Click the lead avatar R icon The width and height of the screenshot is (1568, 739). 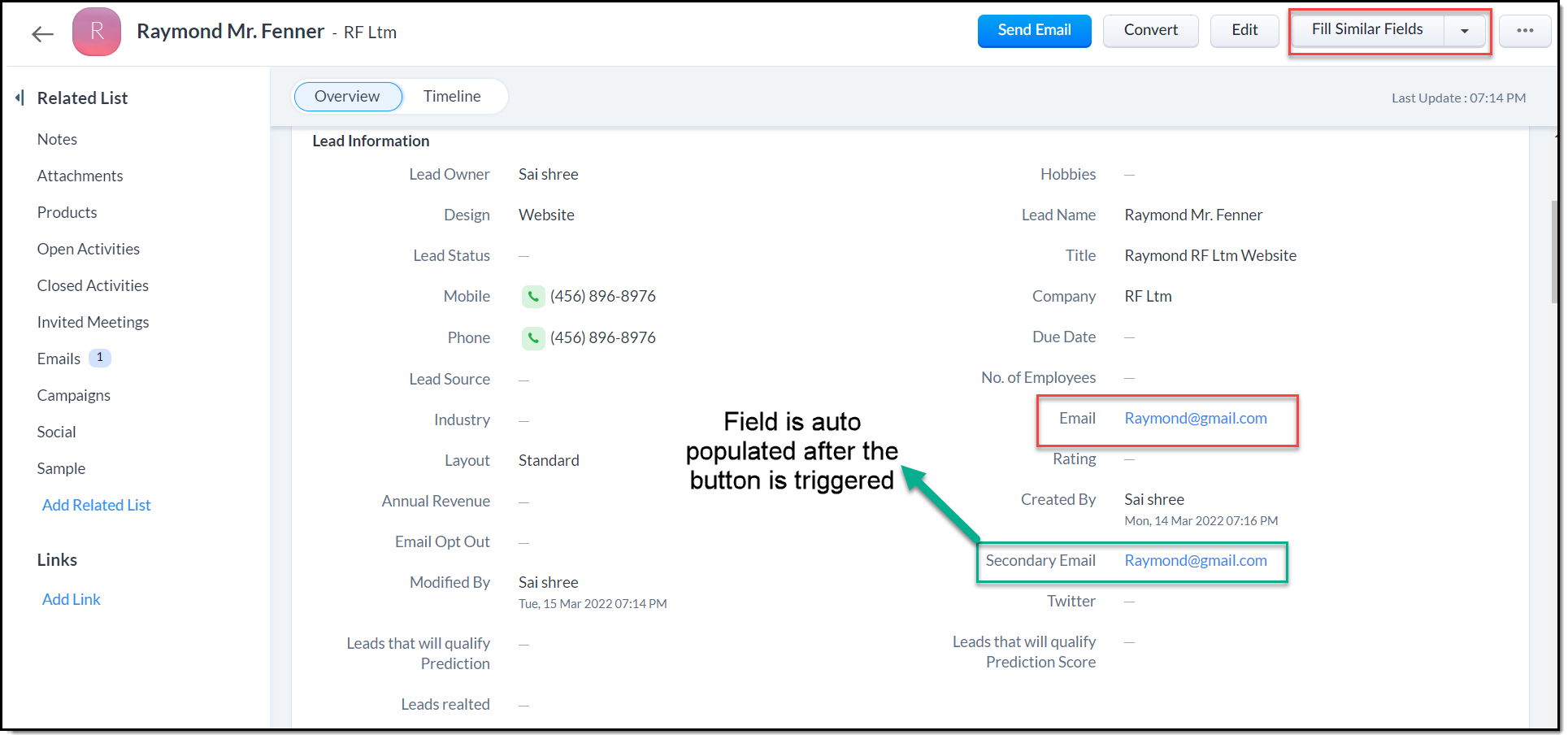[97, 32]
